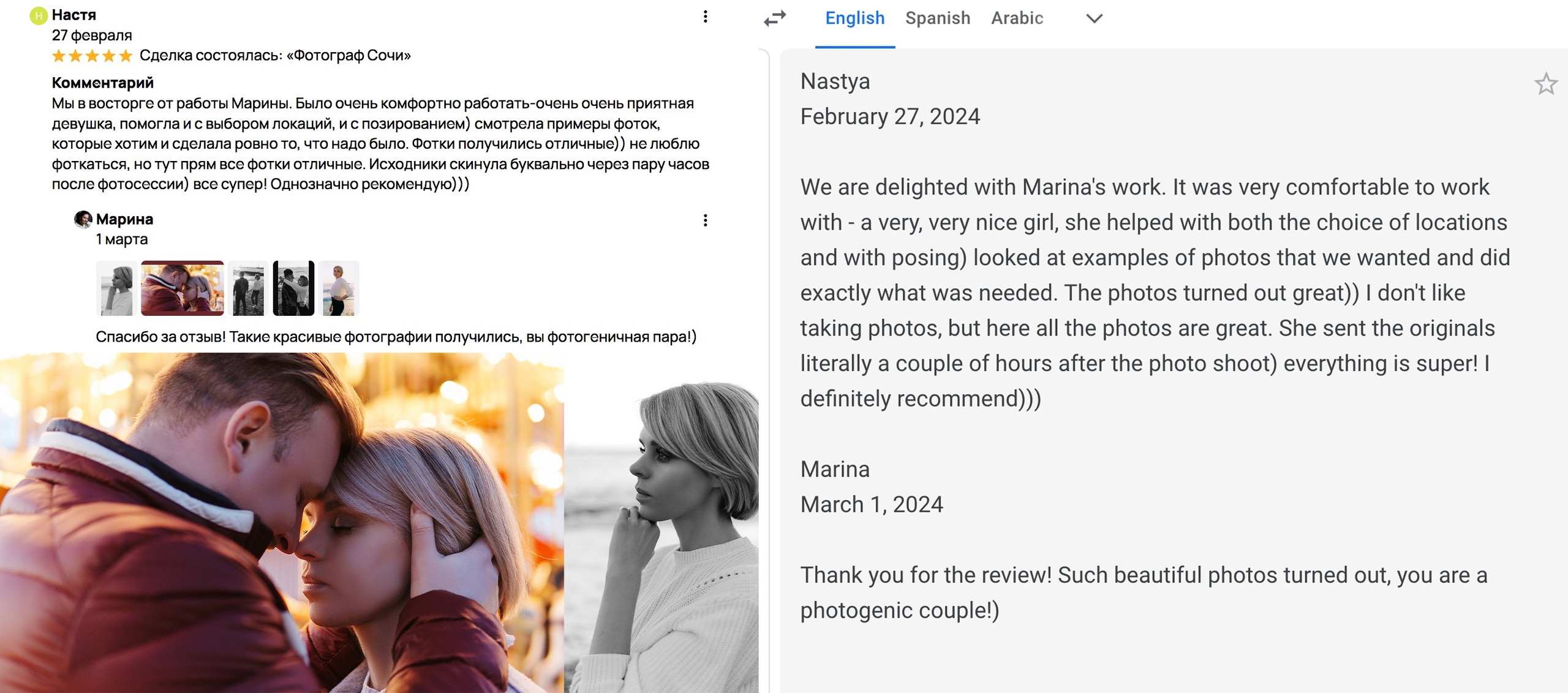
Task: Open the fourth black-and-white embracing couple thumbnail
Action: (293, 288)
